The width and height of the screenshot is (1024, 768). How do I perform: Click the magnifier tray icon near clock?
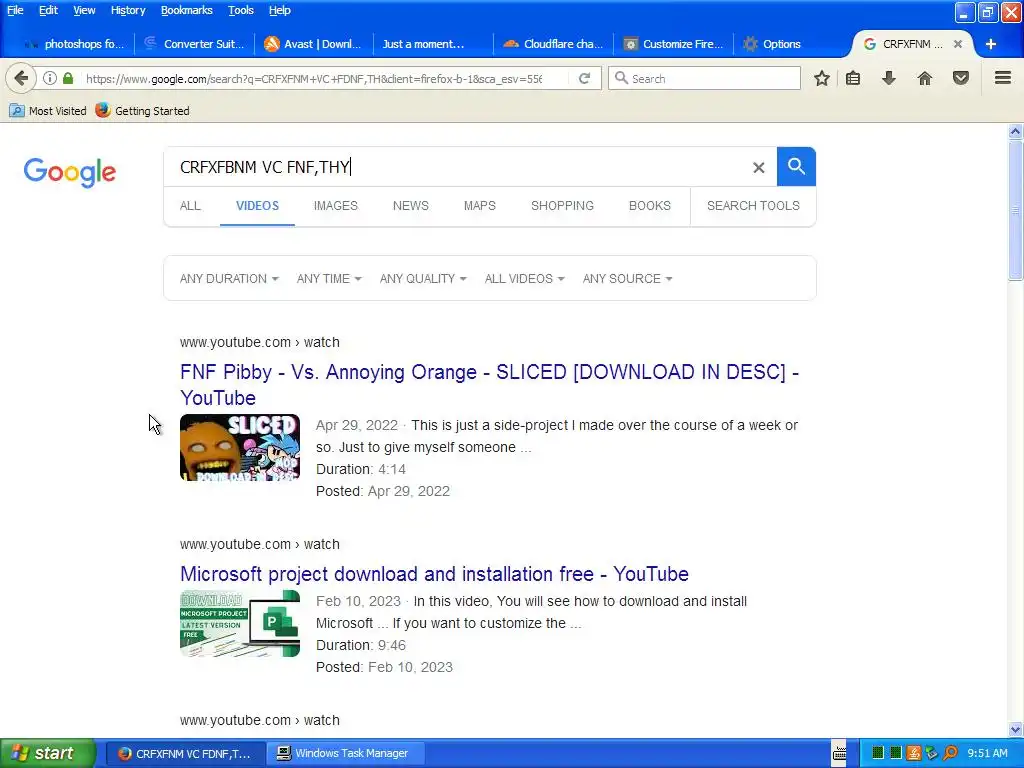[950, 754]
